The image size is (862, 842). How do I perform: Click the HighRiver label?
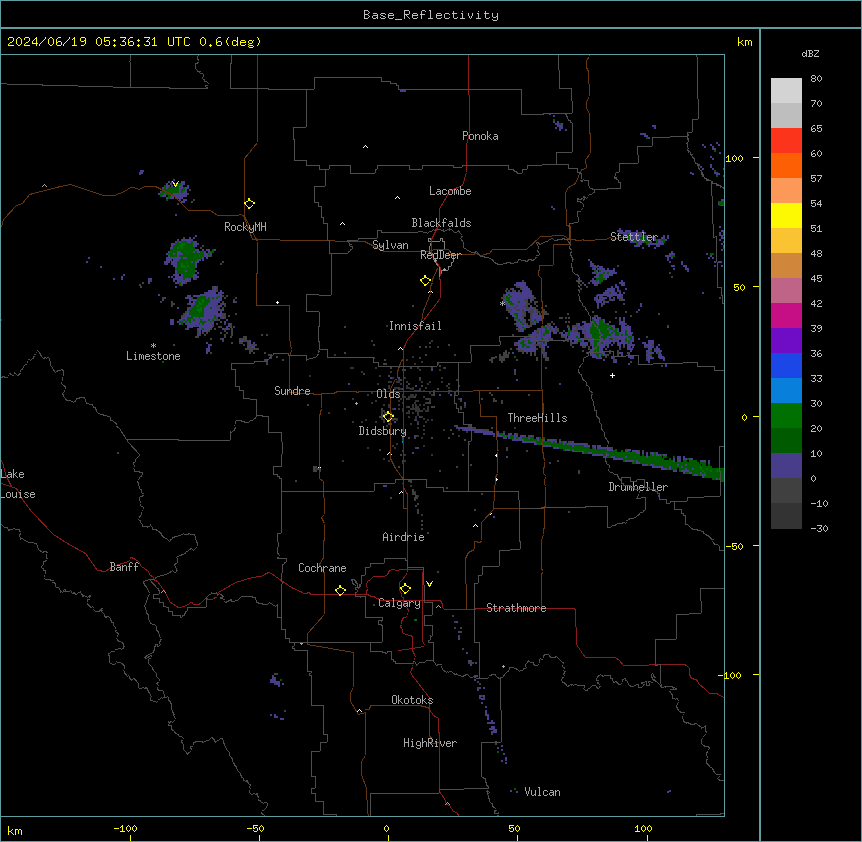tap(430, 743)
